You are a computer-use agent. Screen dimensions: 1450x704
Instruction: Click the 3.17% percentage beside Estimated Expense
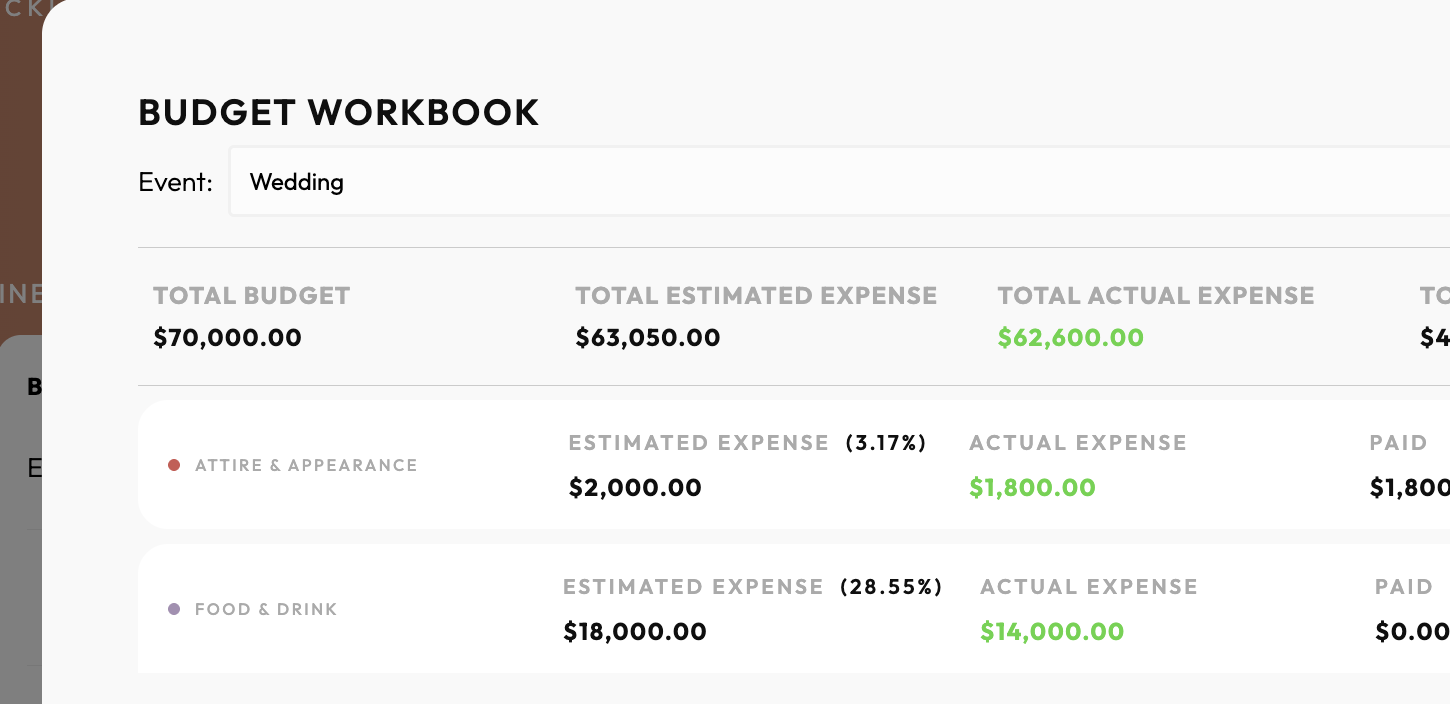[x=886, y=443]
